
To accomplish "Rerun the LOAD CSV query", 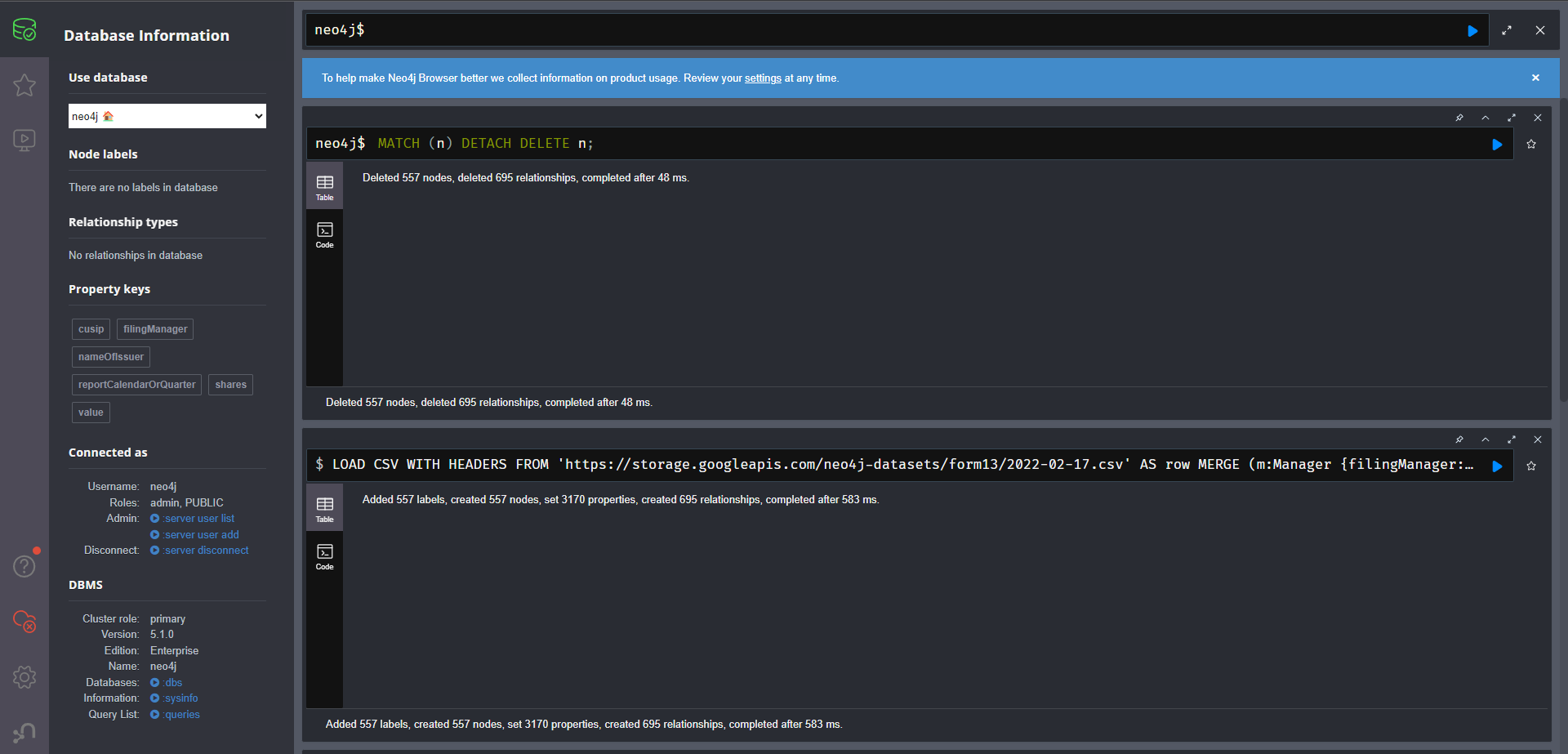I will 1497,466.
